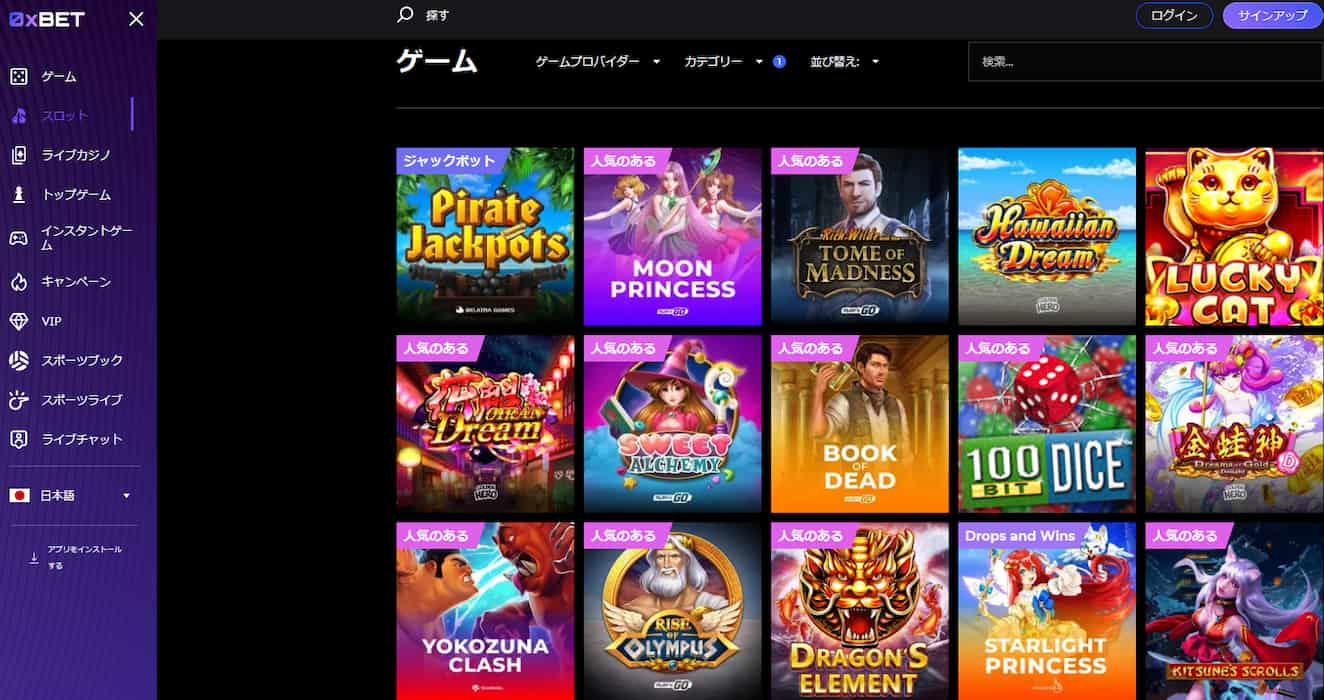This screenshot has width=1324, height=700.
Task: Click the dice icon beside ゲーム
Action: 18,76
